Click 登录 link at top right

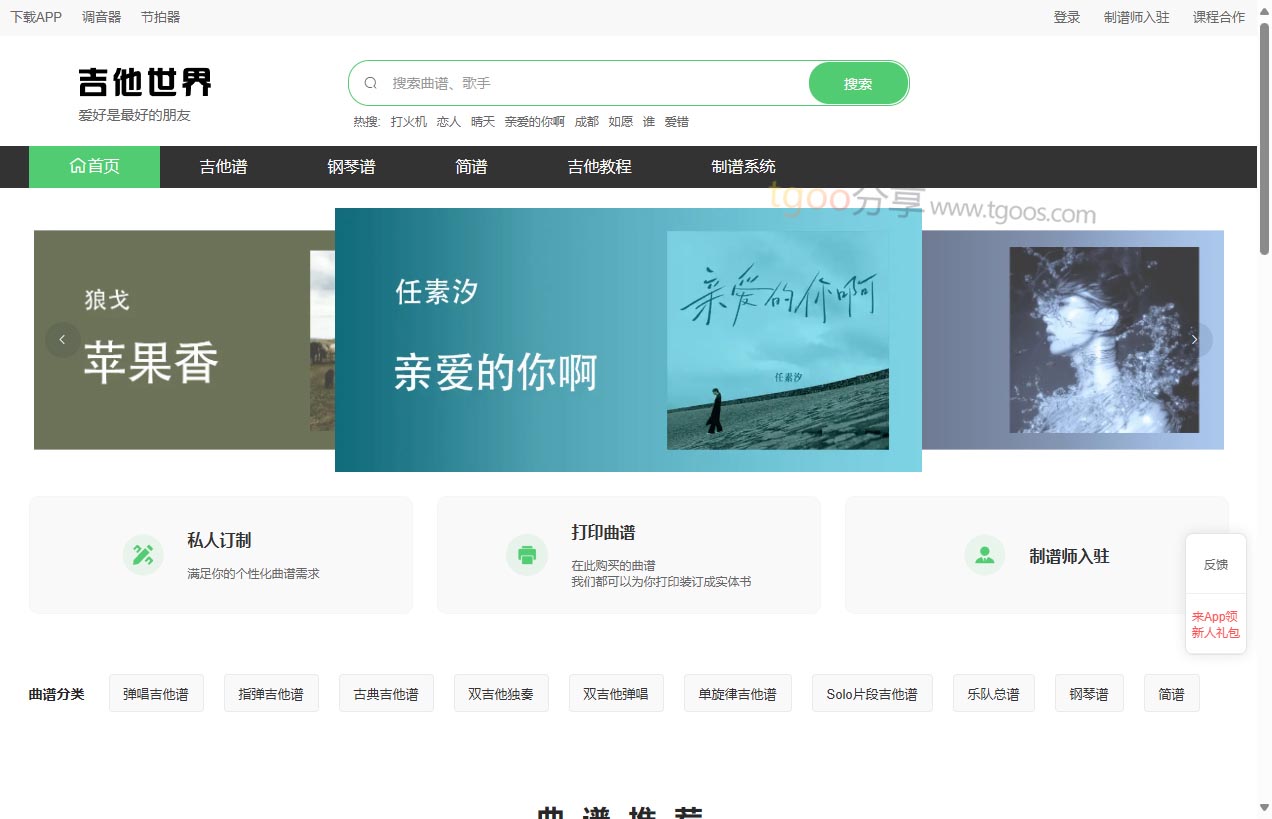(1066, 17)
